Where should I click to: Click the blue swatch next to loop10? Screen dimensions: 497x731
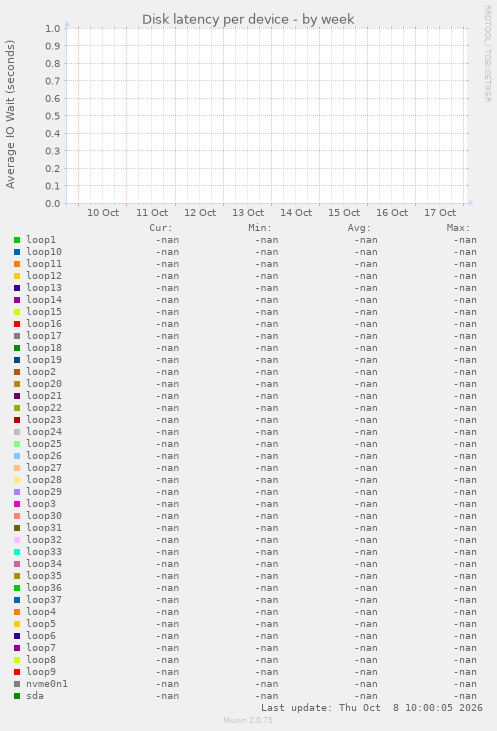click(x=17, y=252)
